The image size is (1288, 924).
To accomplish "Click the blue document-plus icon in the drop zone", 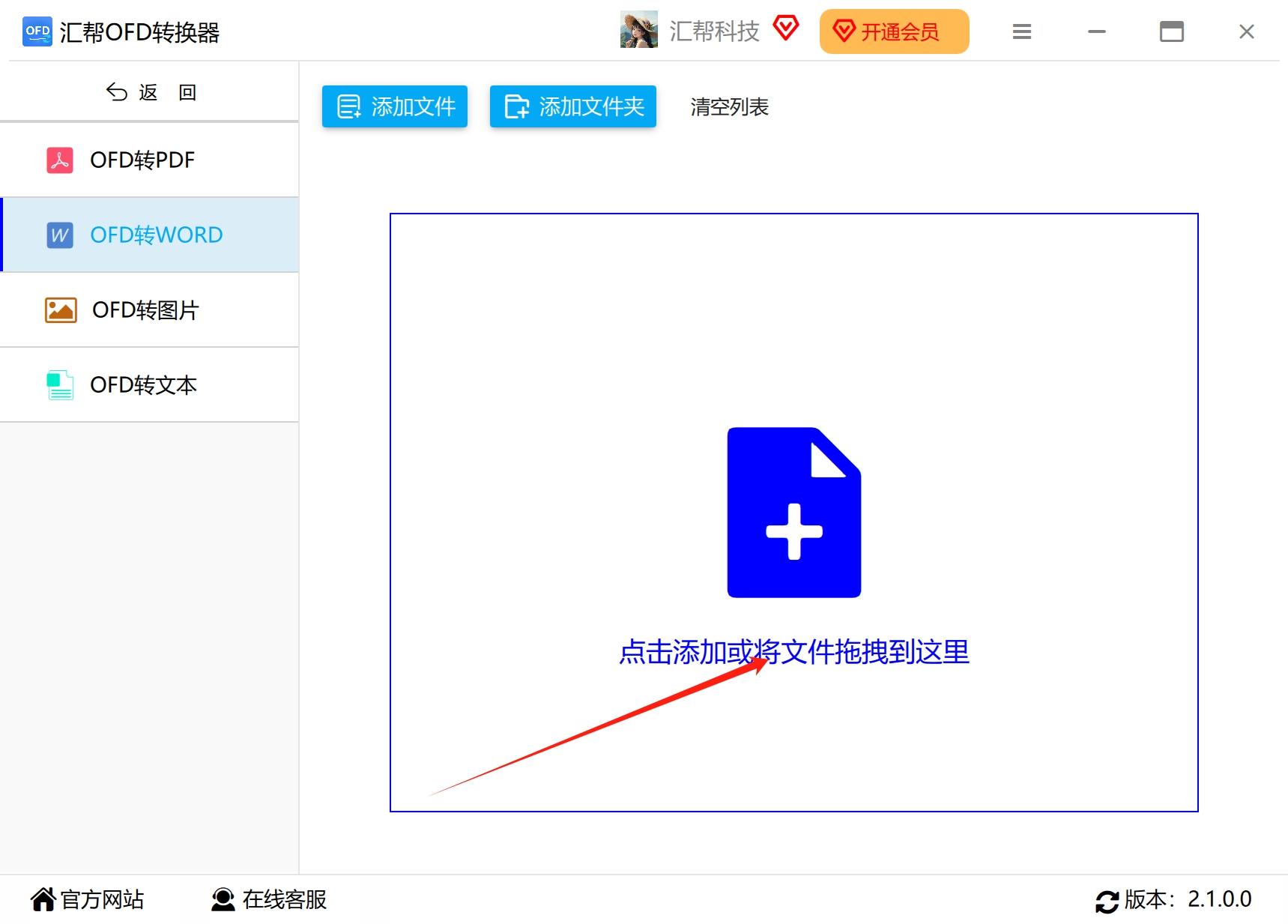I will [793, 512].
